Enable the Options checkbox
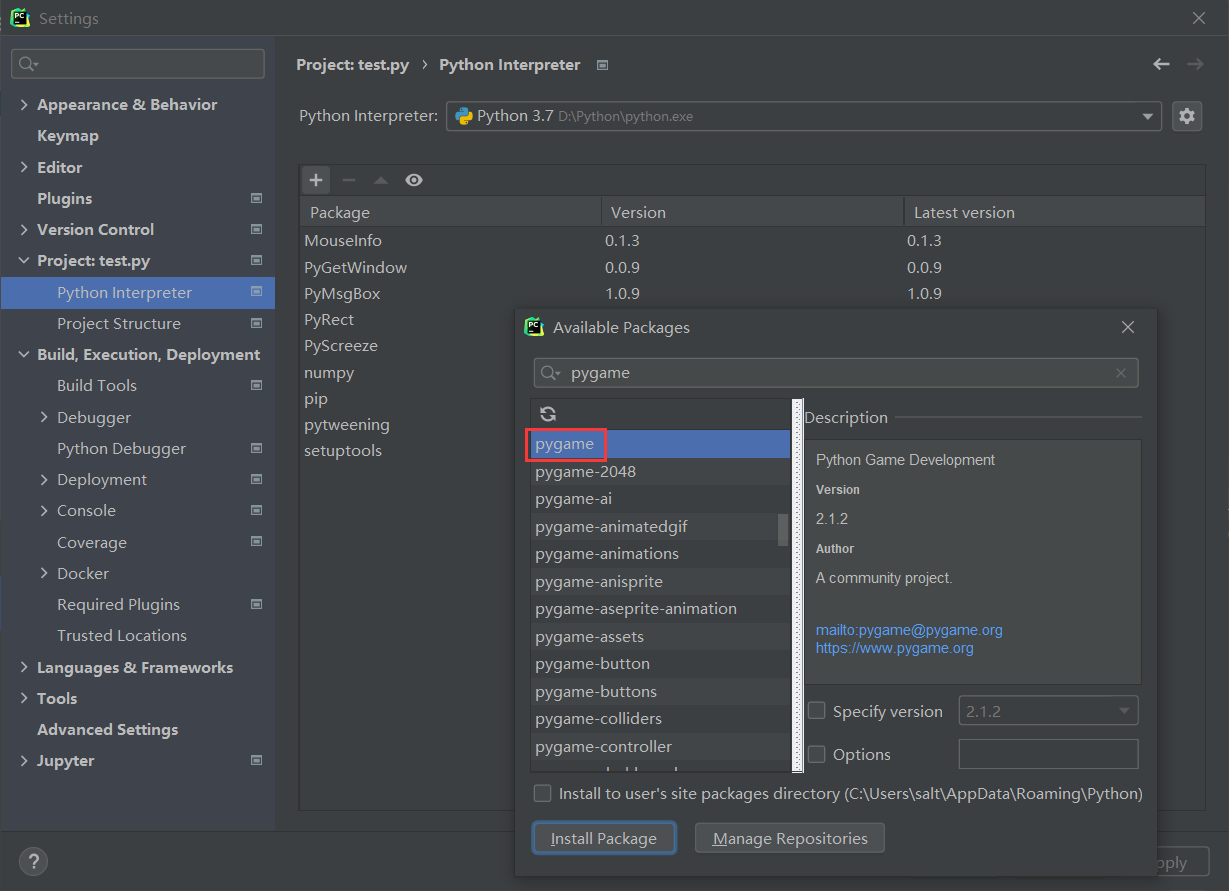The width and height of the screenshot is (1229, 891). click(817, 754)
